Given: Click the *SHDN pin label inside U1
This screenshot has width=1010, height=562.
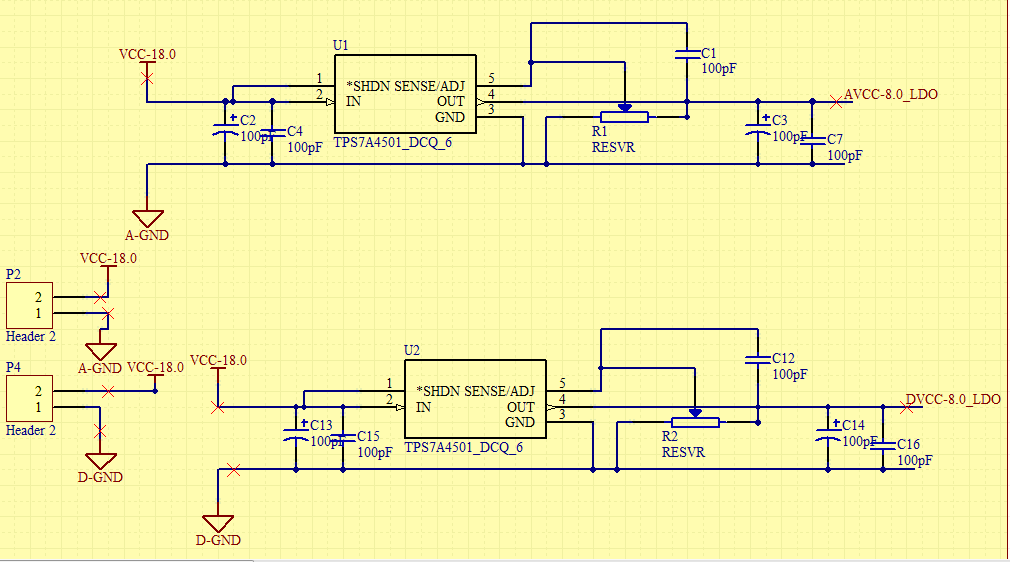Looking at the screenshot, I should click(x=368, y=86).
